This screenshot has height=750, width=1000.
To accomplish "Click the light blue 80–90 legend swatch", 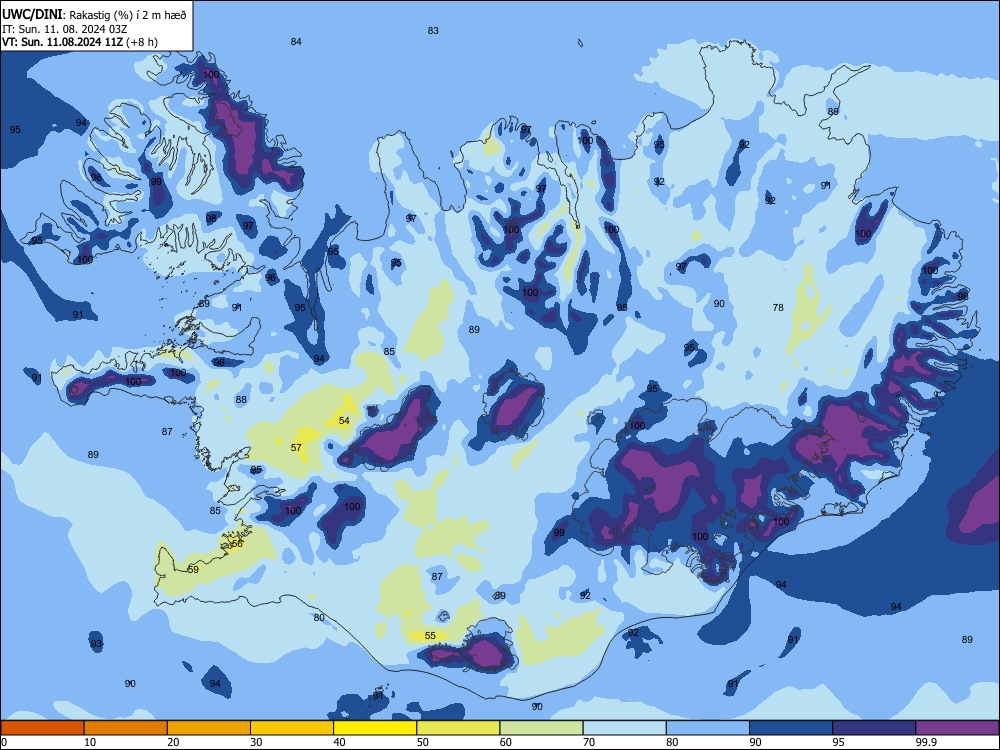I will [x=708, y=728].
